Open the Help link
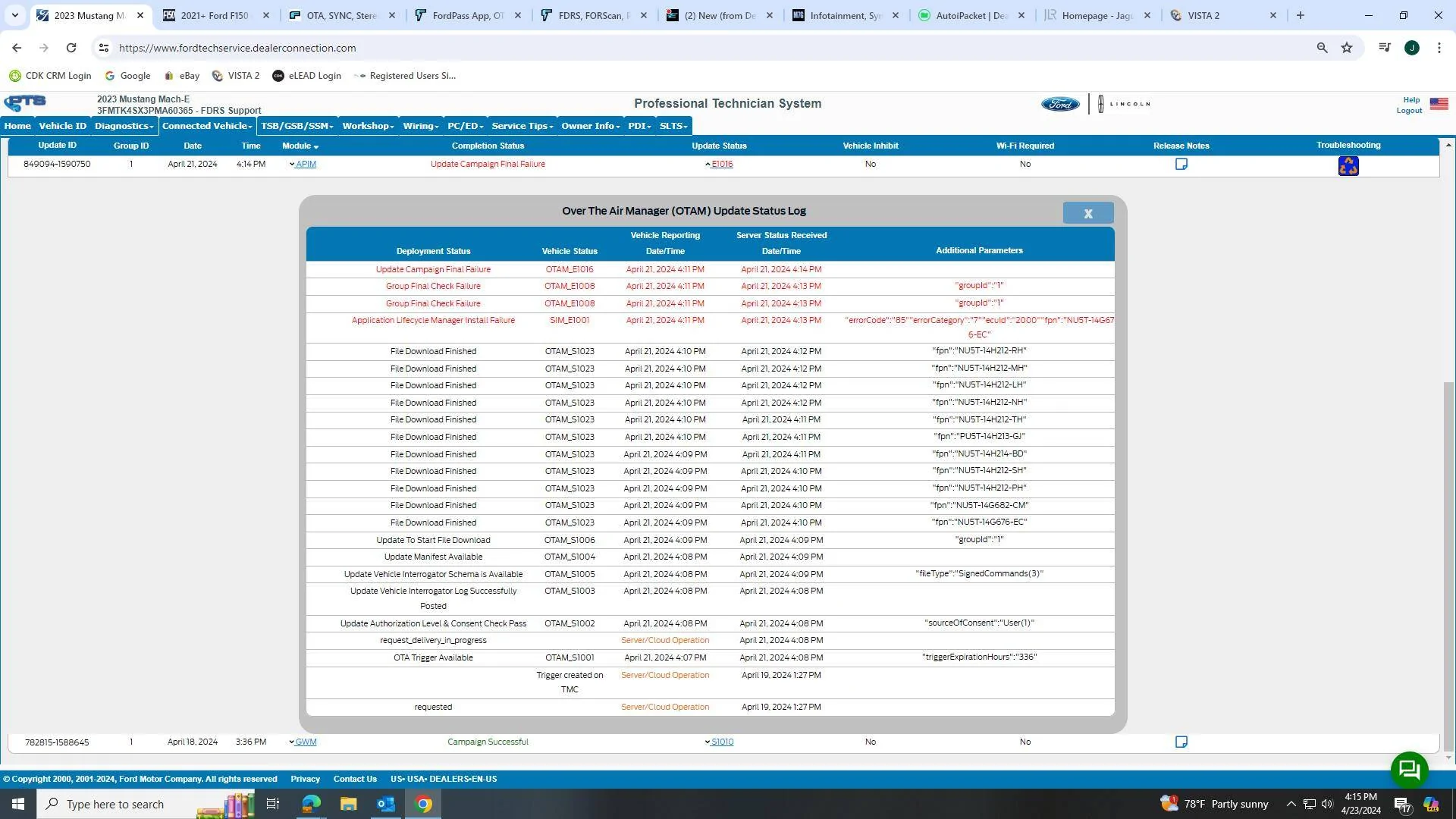 1411,100
